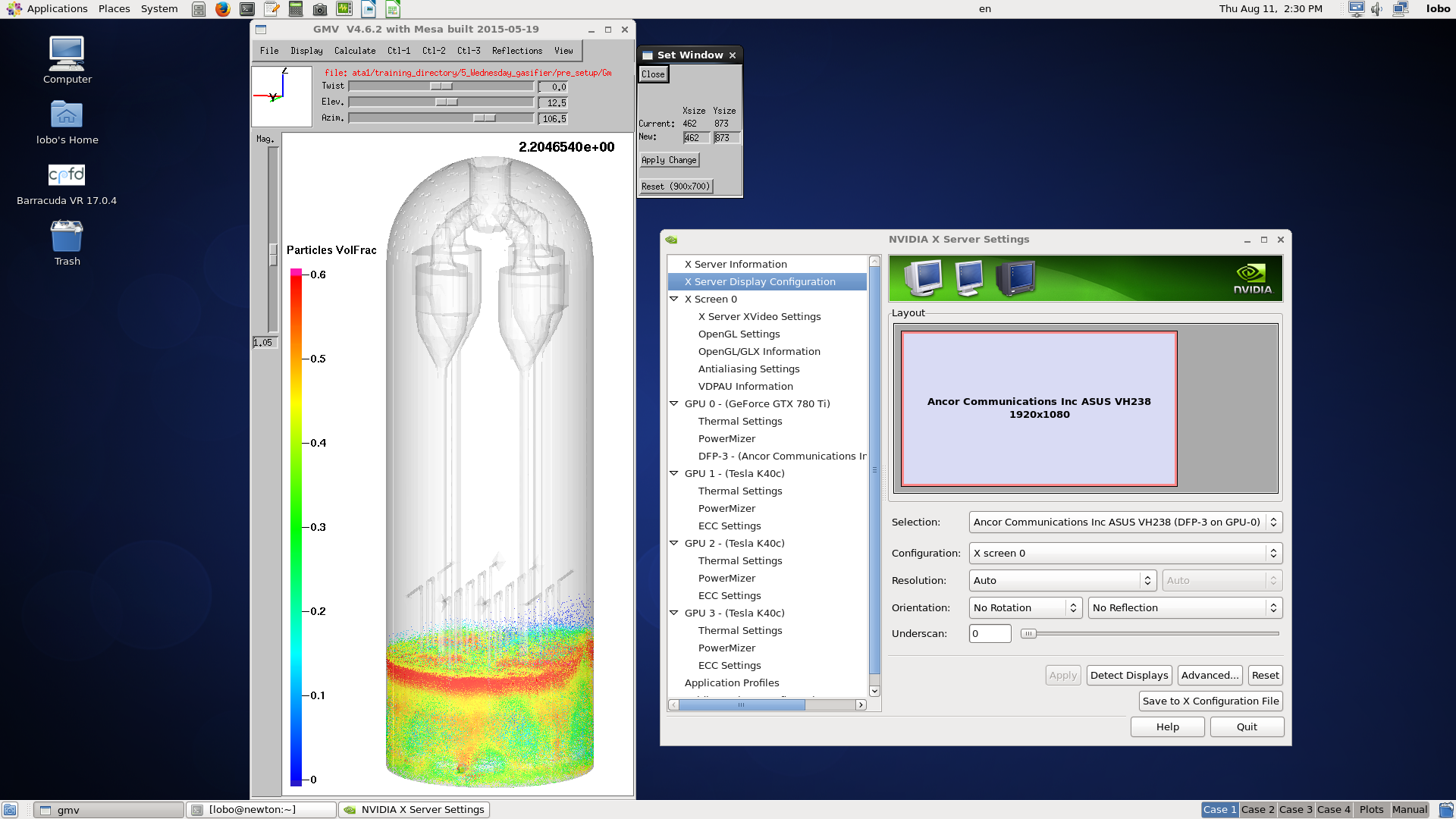This screenshot has height=819, width=1456.
Task: Click the Underscan value input field
Action: click(x=990, y=633)
